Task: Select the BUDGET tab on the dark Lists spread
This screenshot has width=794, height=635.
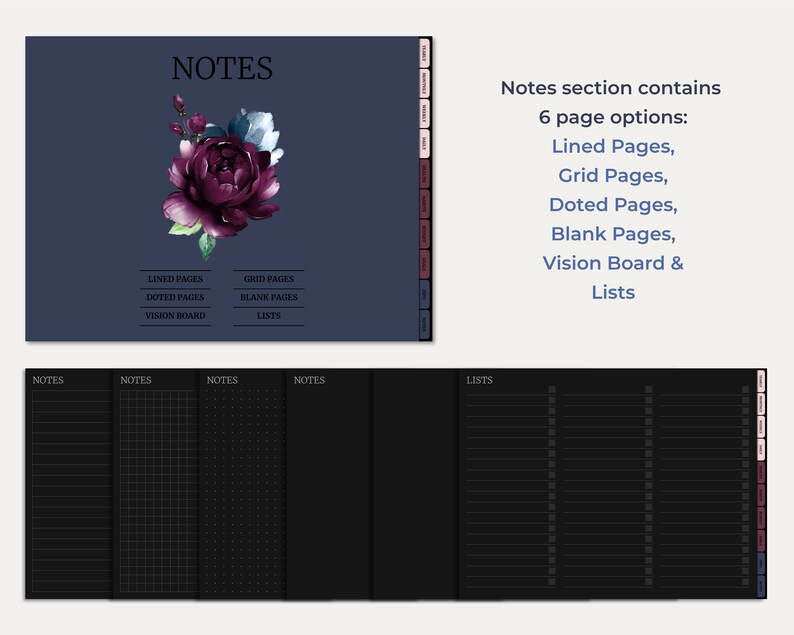Action: [x=761, y=518]
